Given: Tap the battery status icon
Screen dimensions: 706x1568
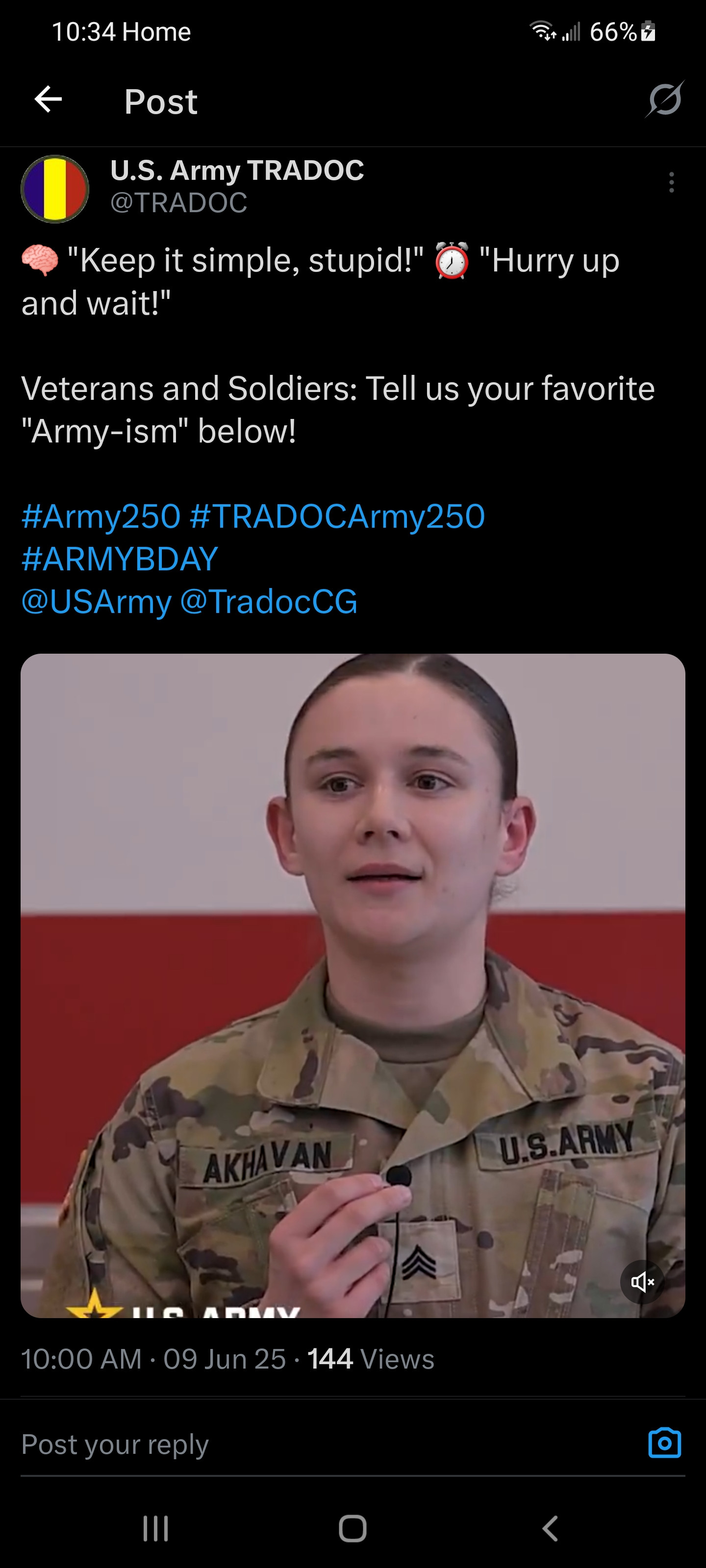Looking at the screenshot, I should coord(649,31).
